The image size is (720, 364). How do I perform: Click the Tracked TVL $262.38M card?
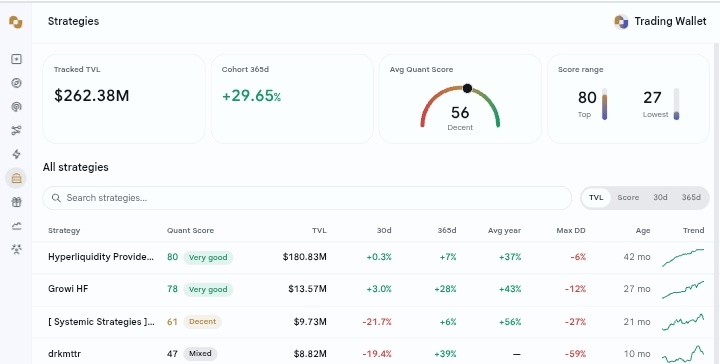point(124,99)
